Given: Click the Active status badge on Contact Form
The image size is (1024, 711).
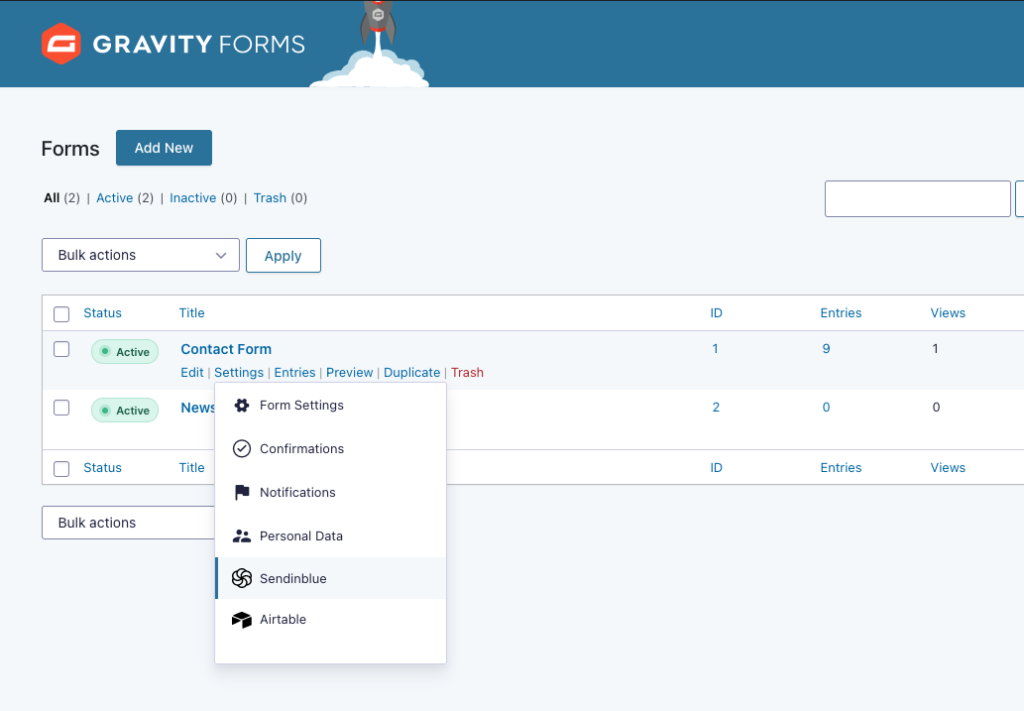Looking at the screenshot, I should [x=124, y=351].
